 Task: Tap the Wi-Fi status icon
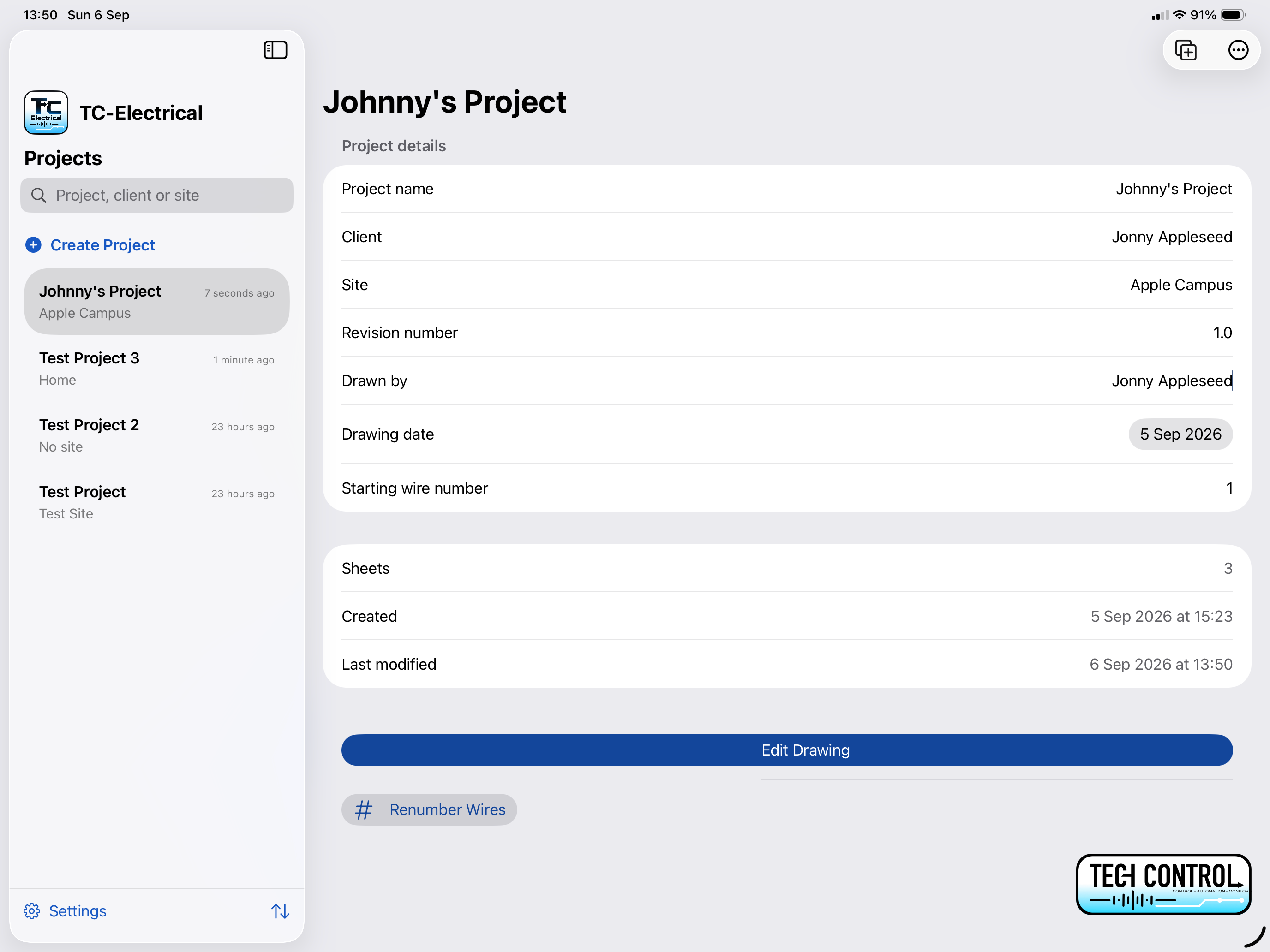coord(1179,15)
